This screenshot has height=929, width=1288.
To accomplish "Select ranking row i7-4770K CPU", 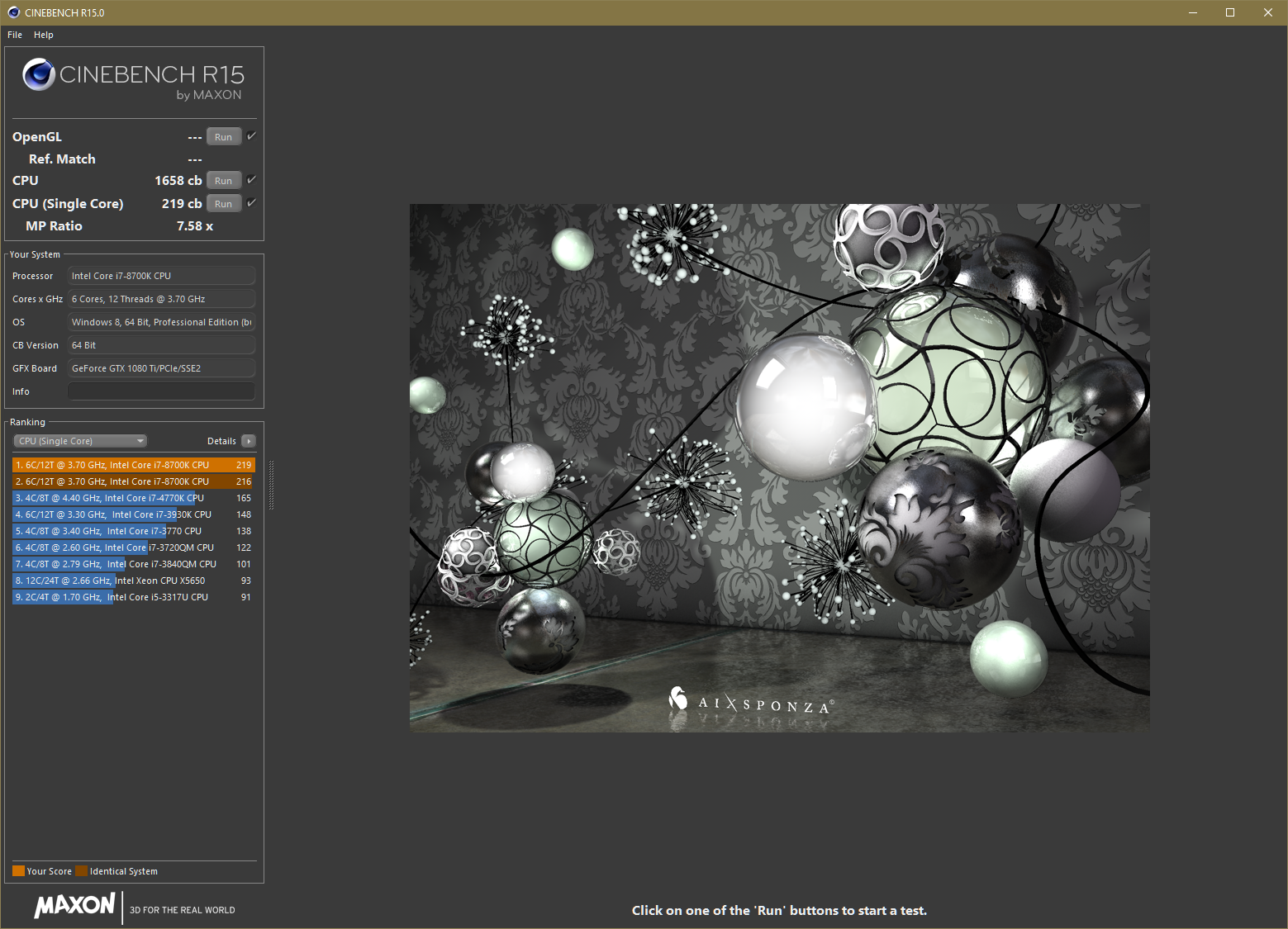I will pyautogui.click(x=134, y=498).
